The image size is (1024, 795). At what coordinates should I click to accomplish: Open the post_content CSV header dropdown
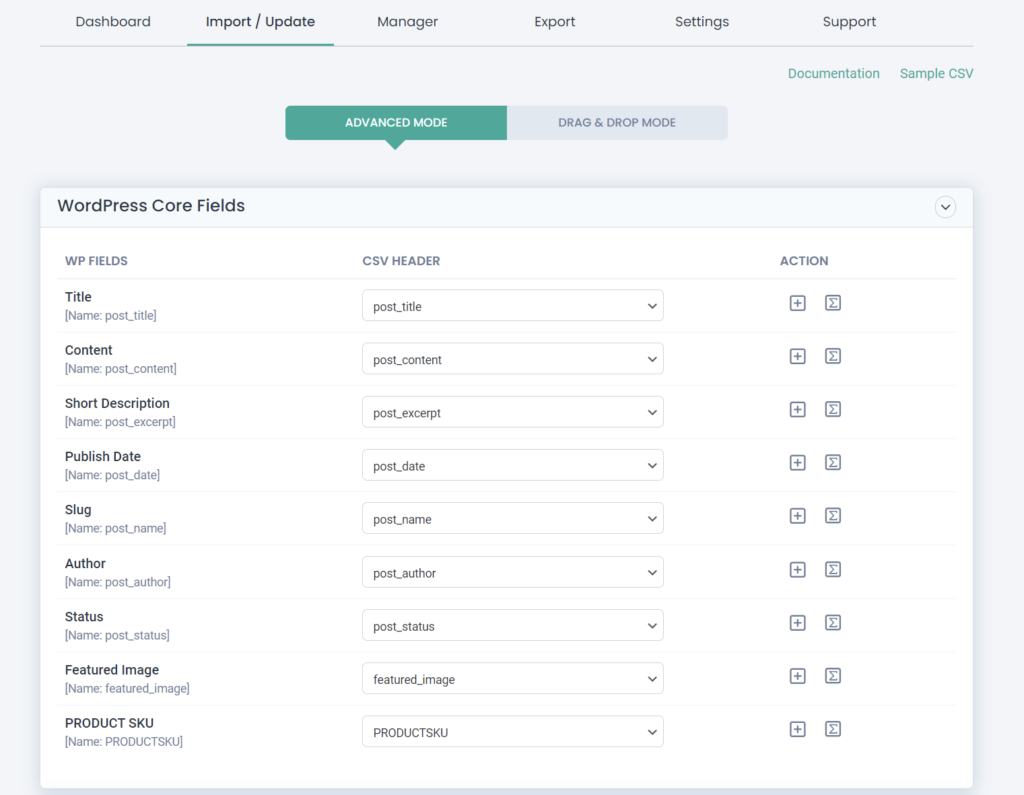point(513,359)
